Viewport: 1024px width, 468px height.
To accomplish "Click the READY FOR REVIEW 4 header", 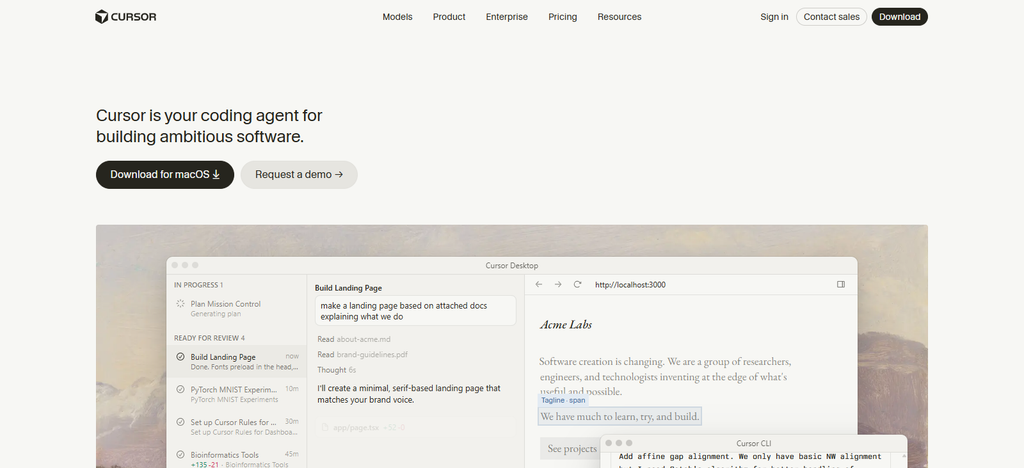I will [x=209, y=338].
